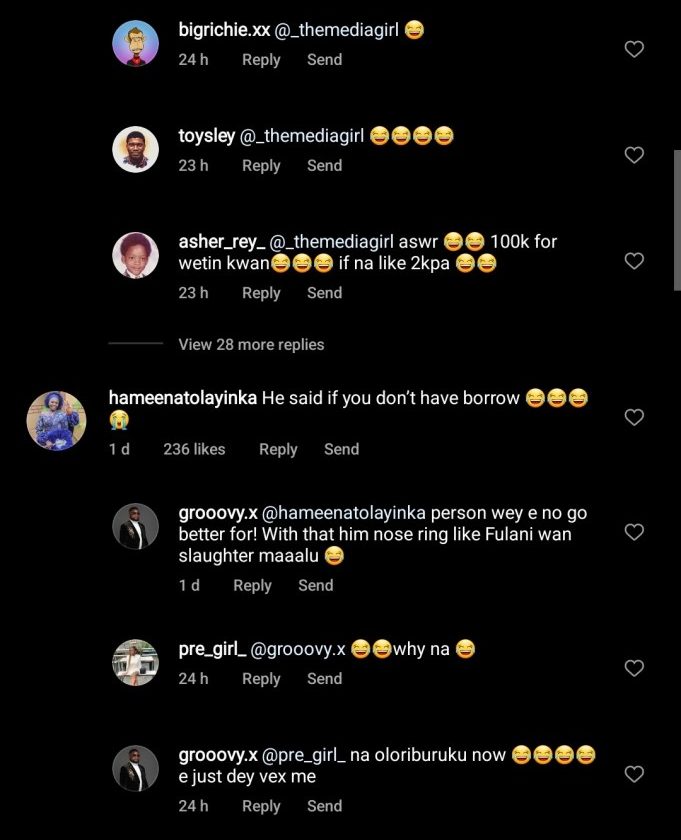This screenshot has height=840, width=681.
Task: Like grooovy.x's oloriburuku reply
Action: point(634,774)
